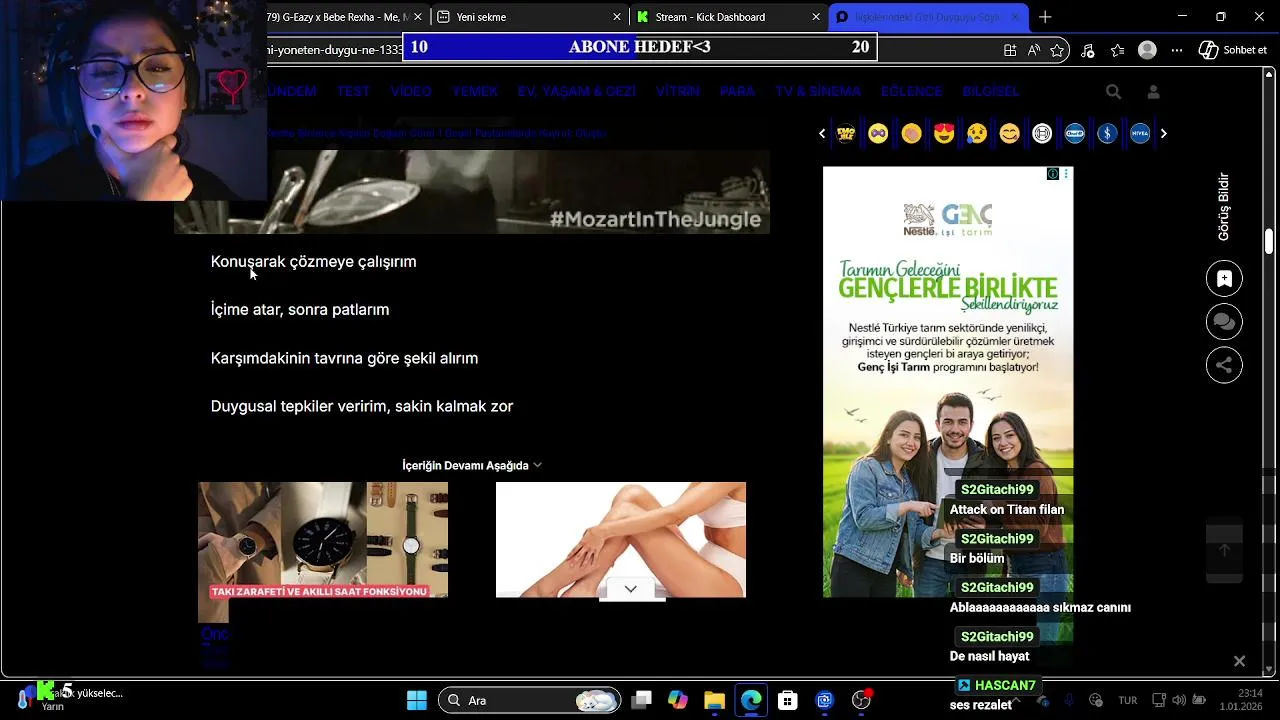Open Microsoft Store from taskbar

click(788, 700)
